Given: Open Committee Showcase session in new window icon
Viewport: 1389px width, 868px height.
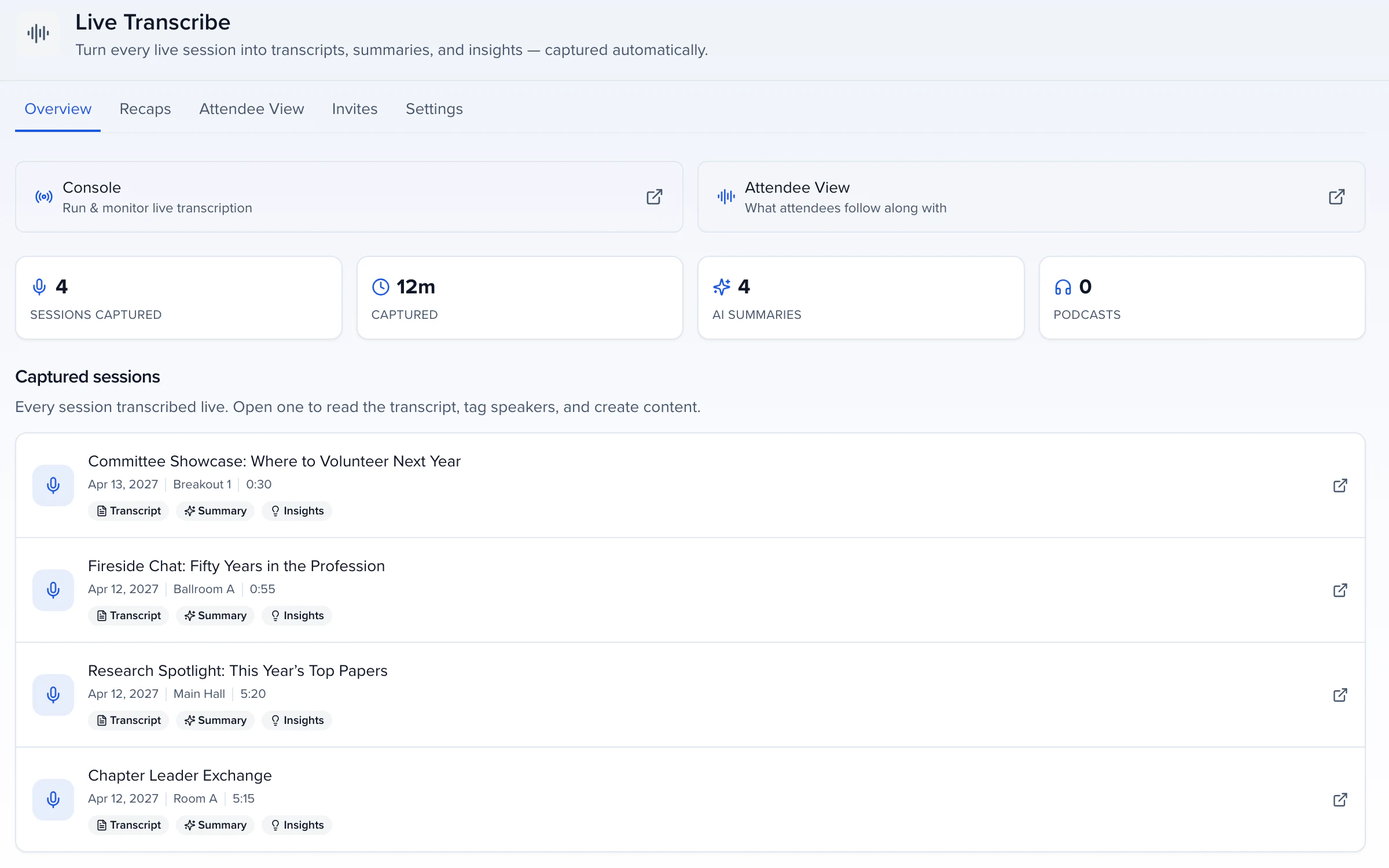Looking at the screenshot, I should coord(1340,486).
